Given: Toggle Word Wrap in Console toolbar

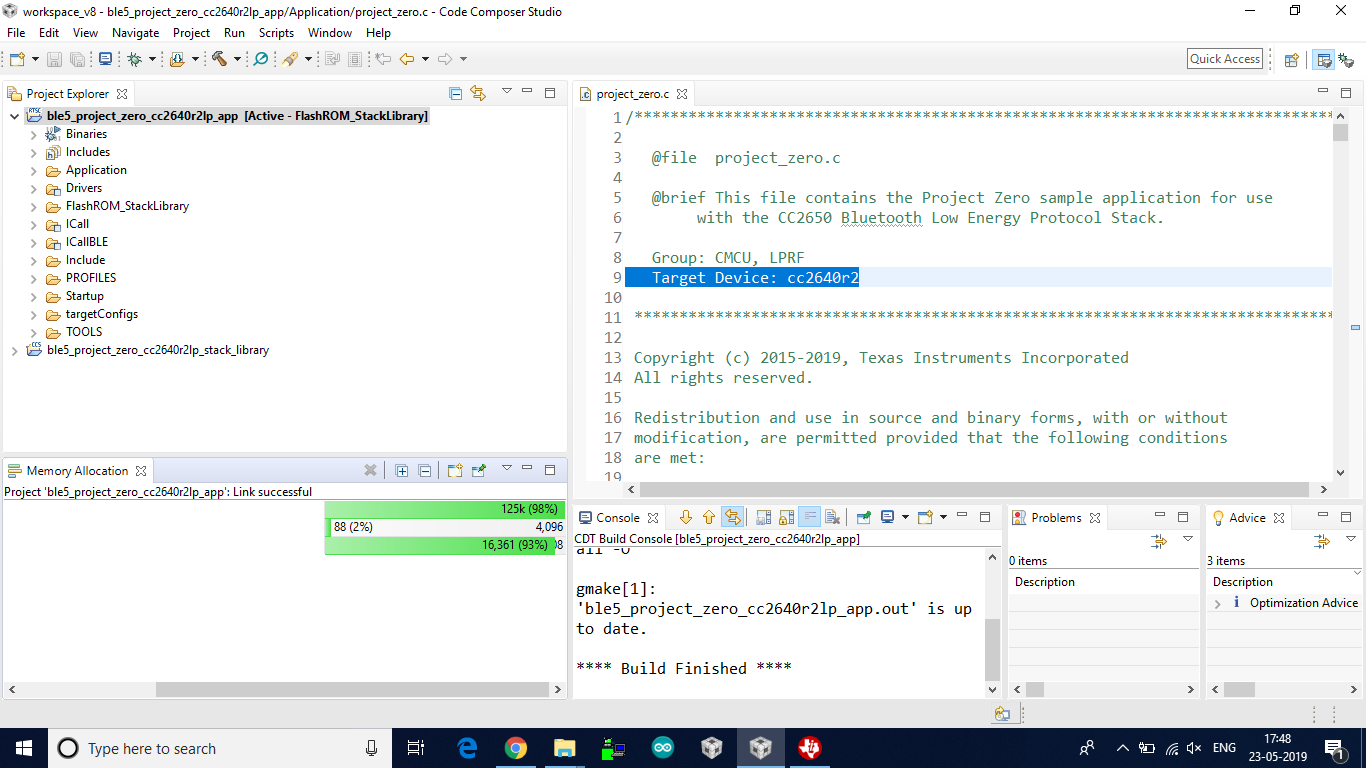Looking at the screenshot, I should coord(809,517).
